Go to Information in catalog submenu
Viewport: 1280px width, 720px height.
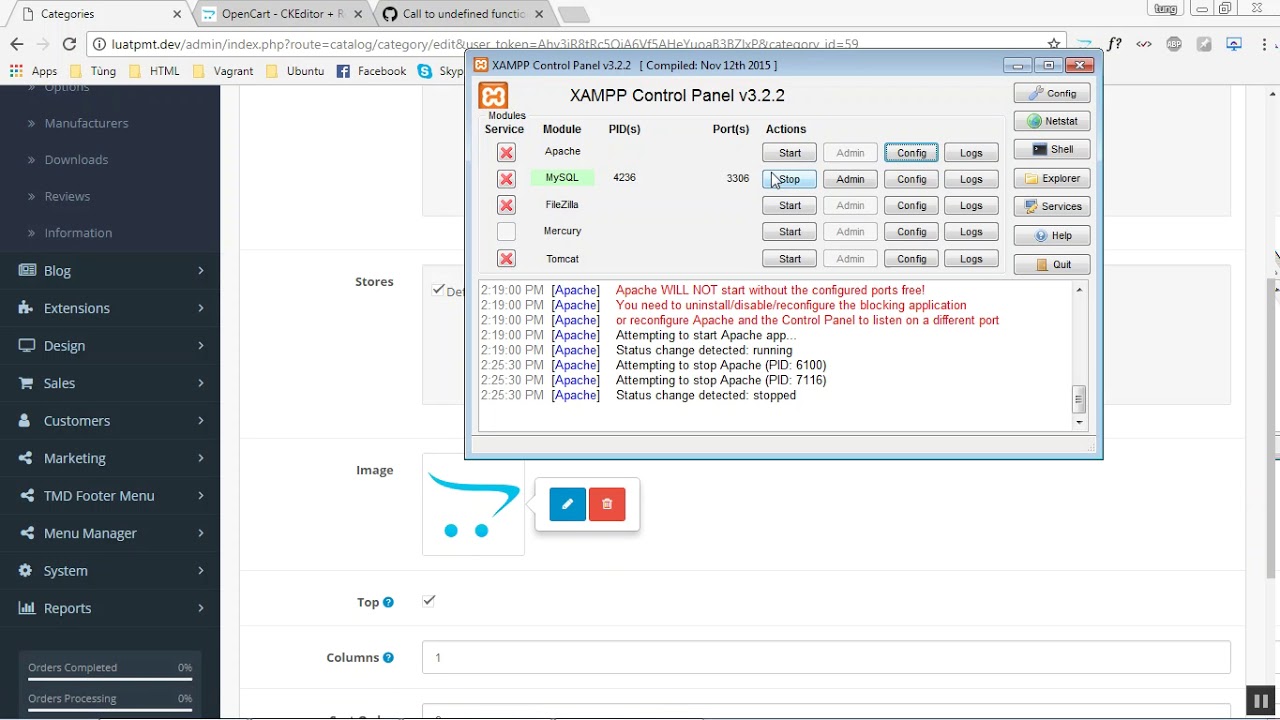coord(78,233)
